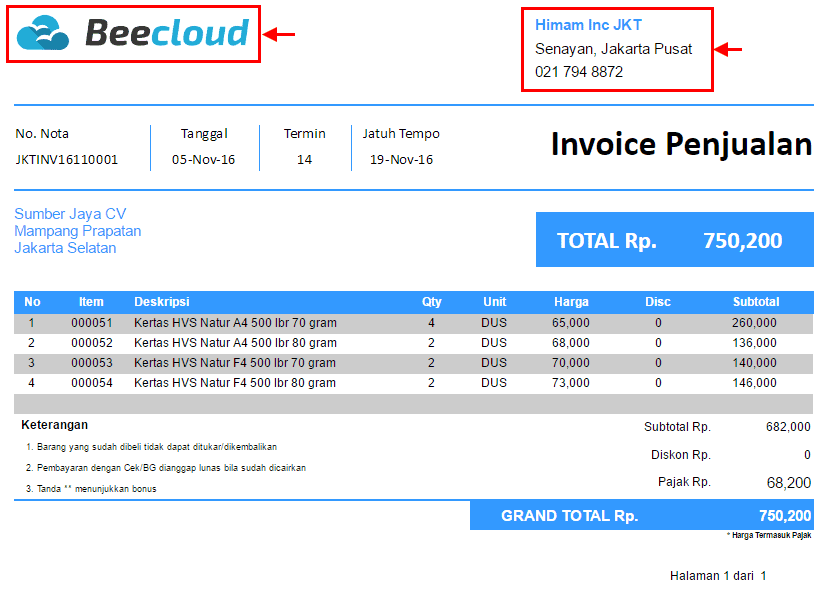
Task: Click the Keterangan heading
Action: point(54,425)
